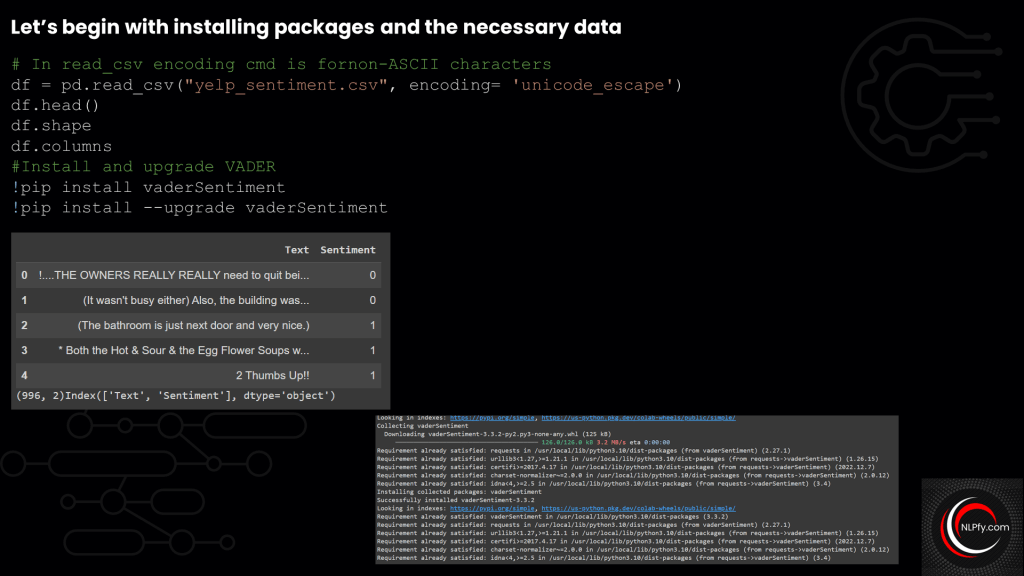The height and width of the screenshot is (576, 1024).
Task: Select the Sentiment column header
Action: click(347, 250)
